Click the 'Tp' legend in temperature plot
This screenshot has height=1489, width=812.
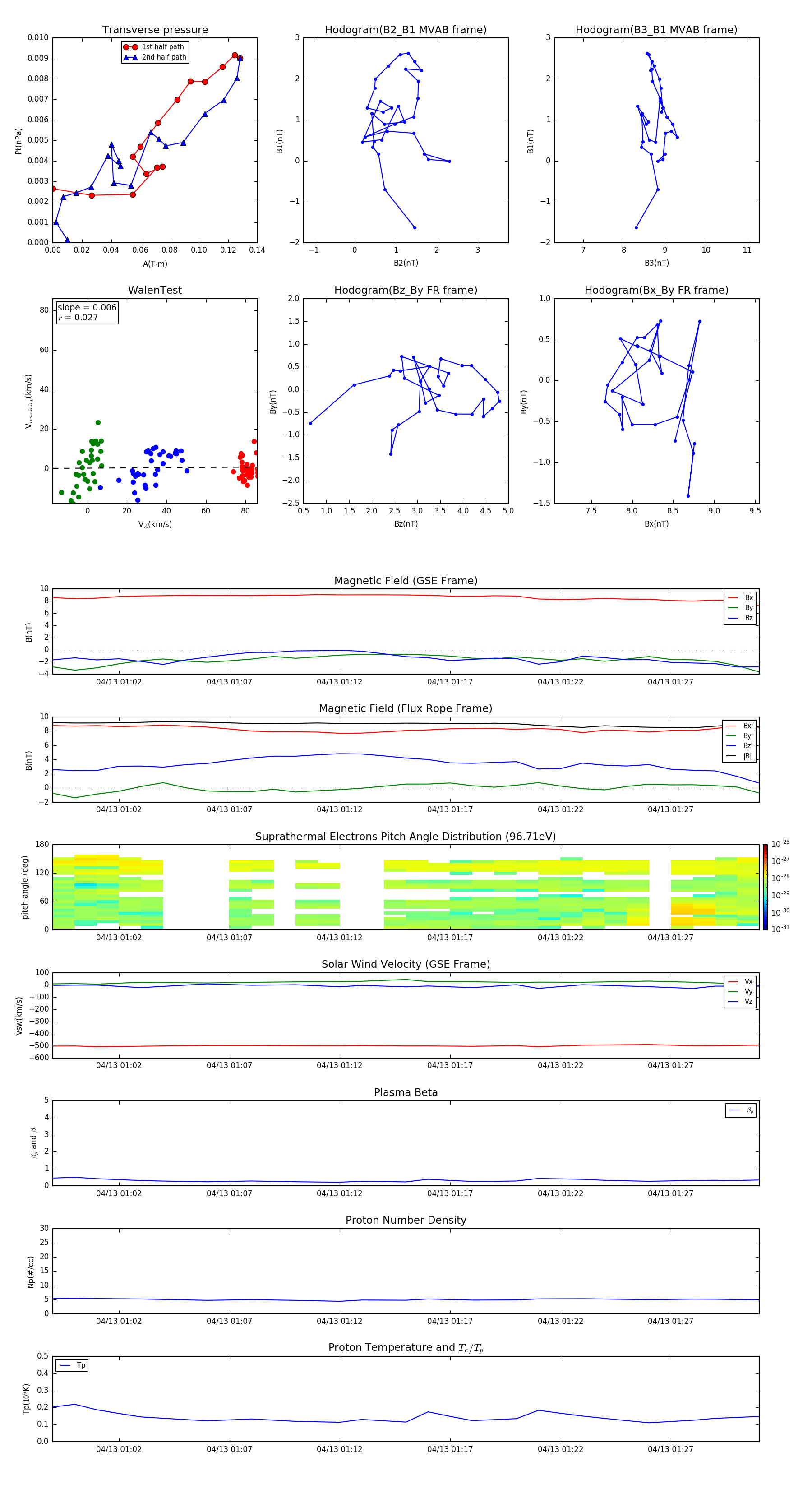point(72,1365)
